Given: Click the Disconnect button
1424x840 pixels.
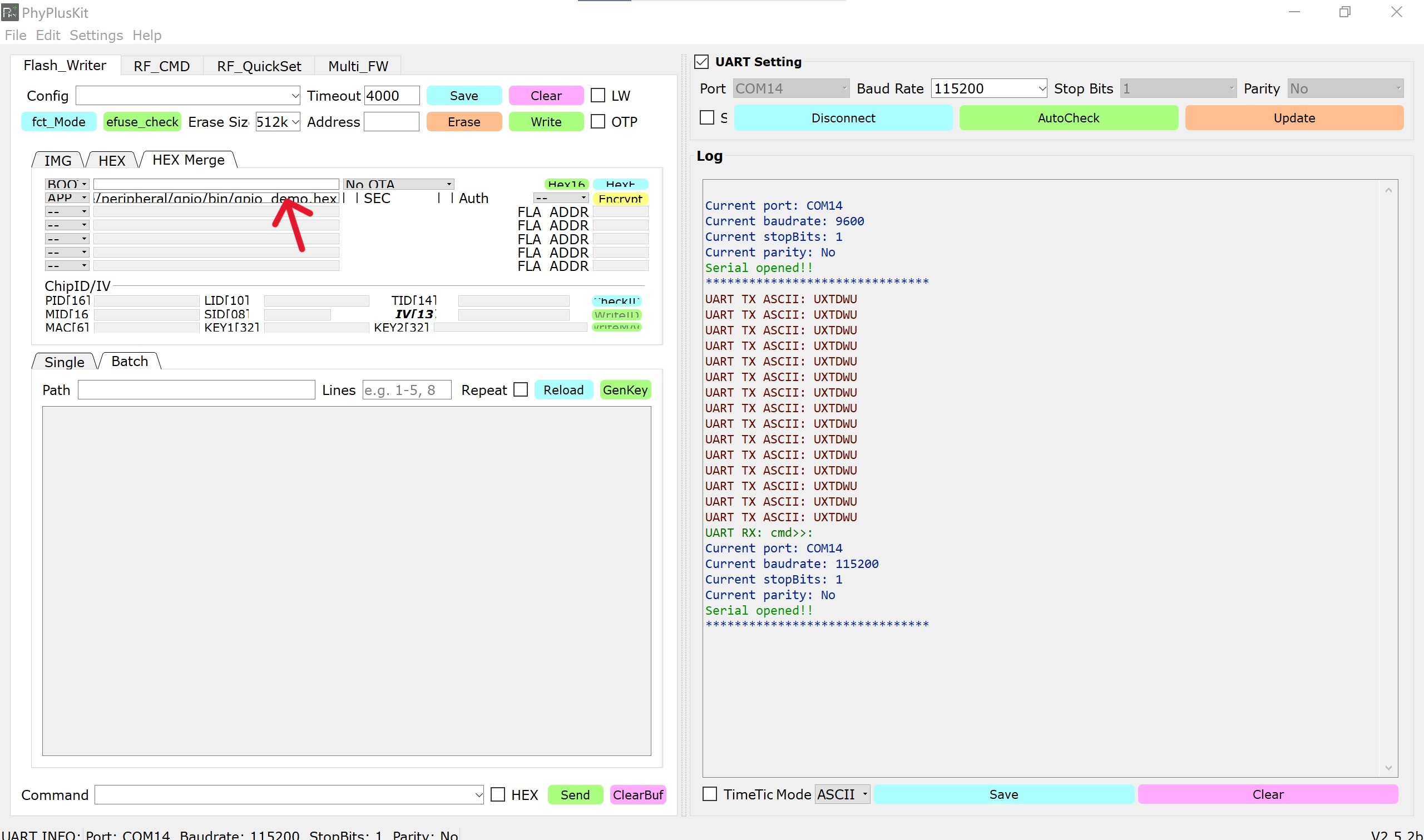Looking at the screenshot, I should (x=843, y=118).
